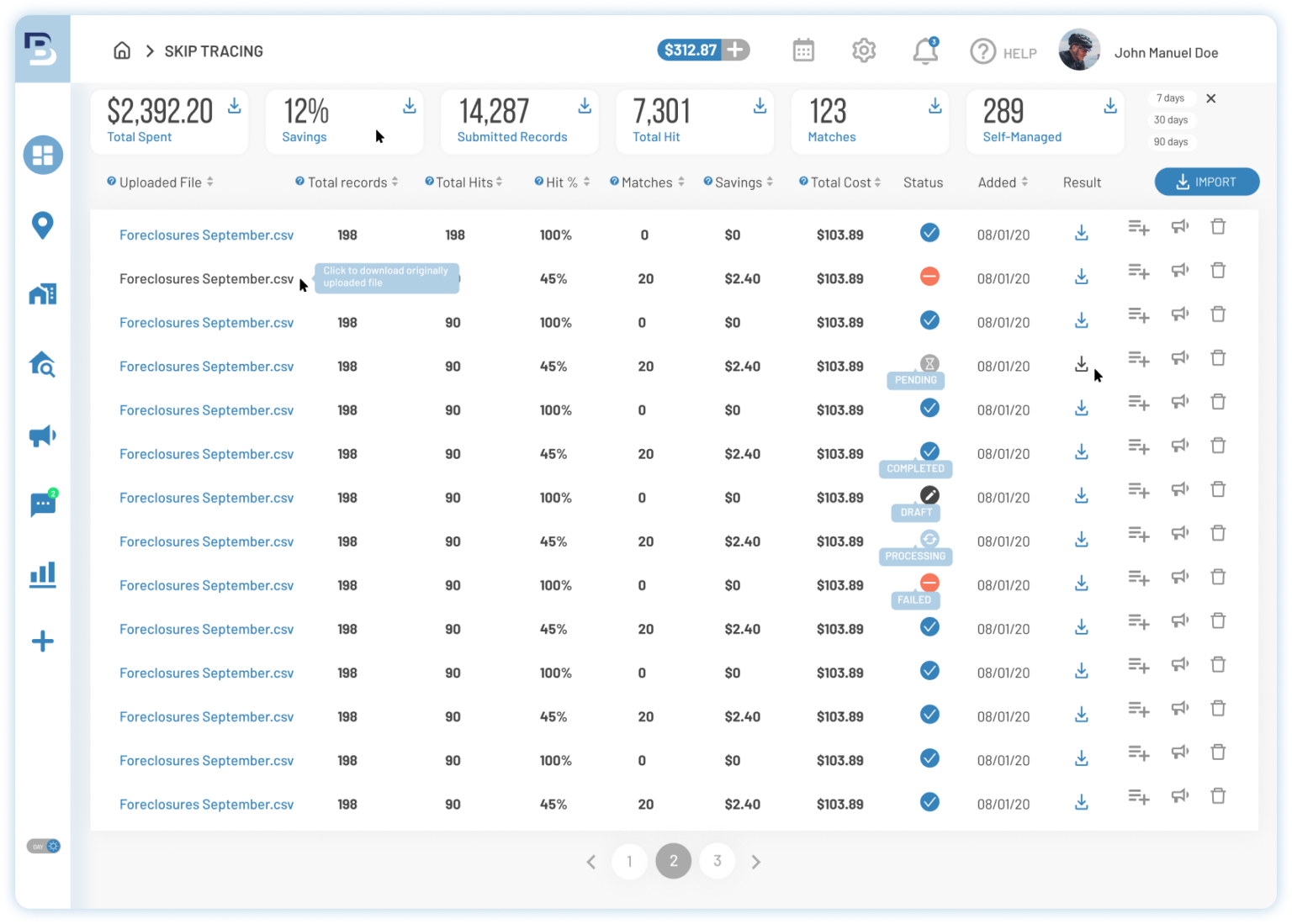Delete the first Foreclosures row via trash icon

pos(1218,227)
